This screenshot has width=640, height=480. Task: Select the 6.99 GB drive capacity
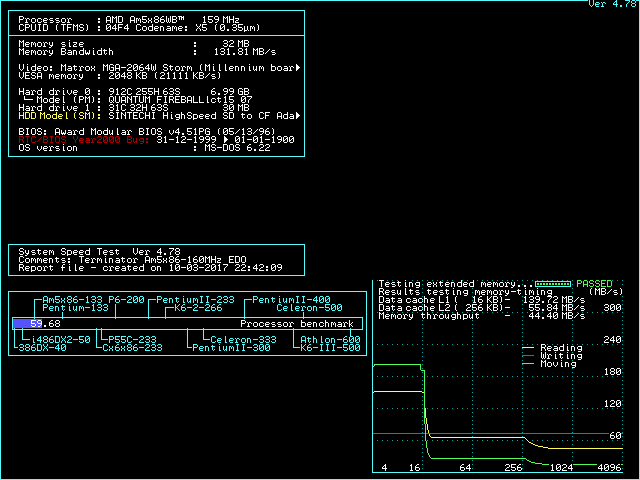click(x=230, y=92)
